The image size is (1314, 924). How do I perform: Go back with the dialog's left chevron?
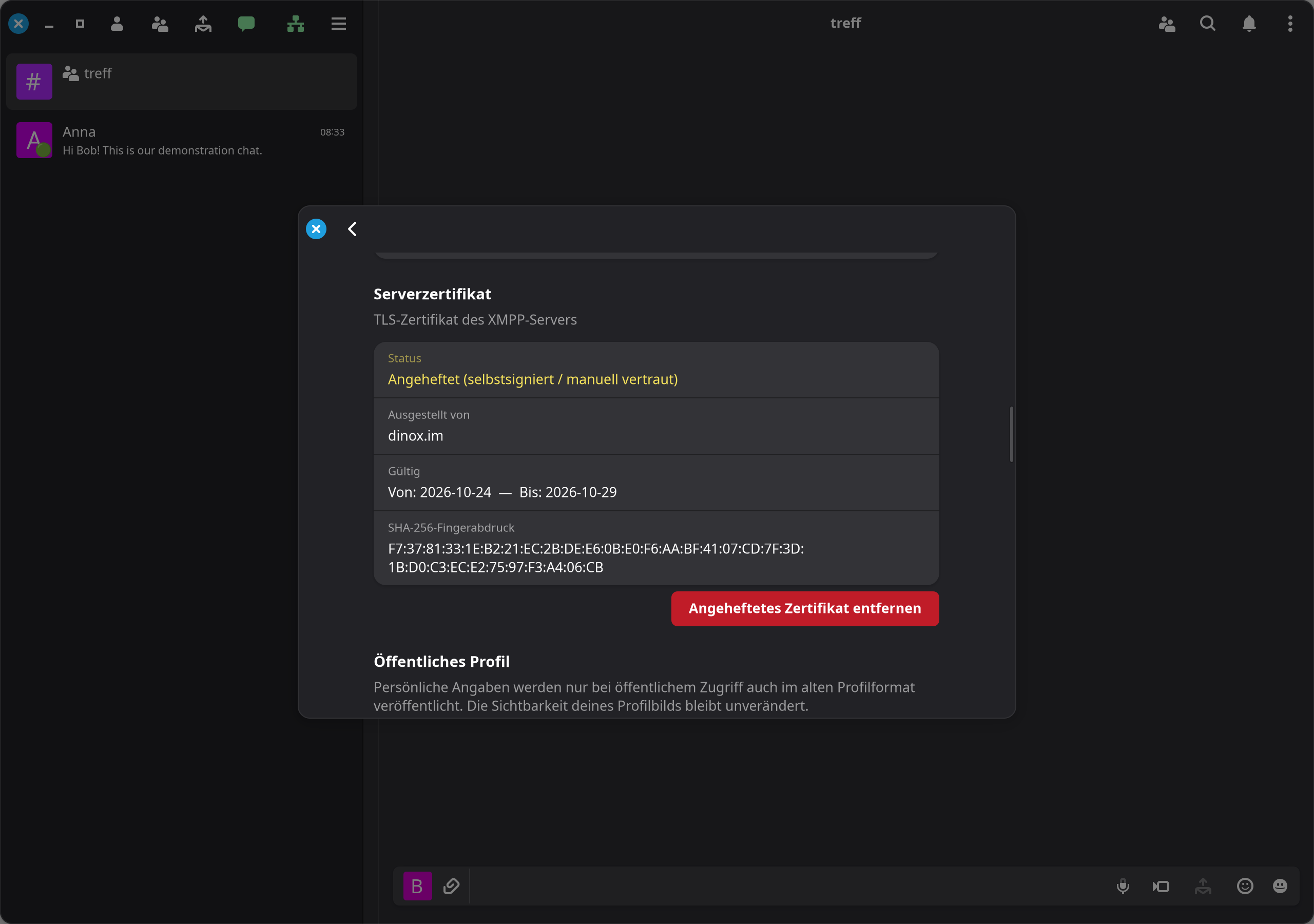point(353,229)
